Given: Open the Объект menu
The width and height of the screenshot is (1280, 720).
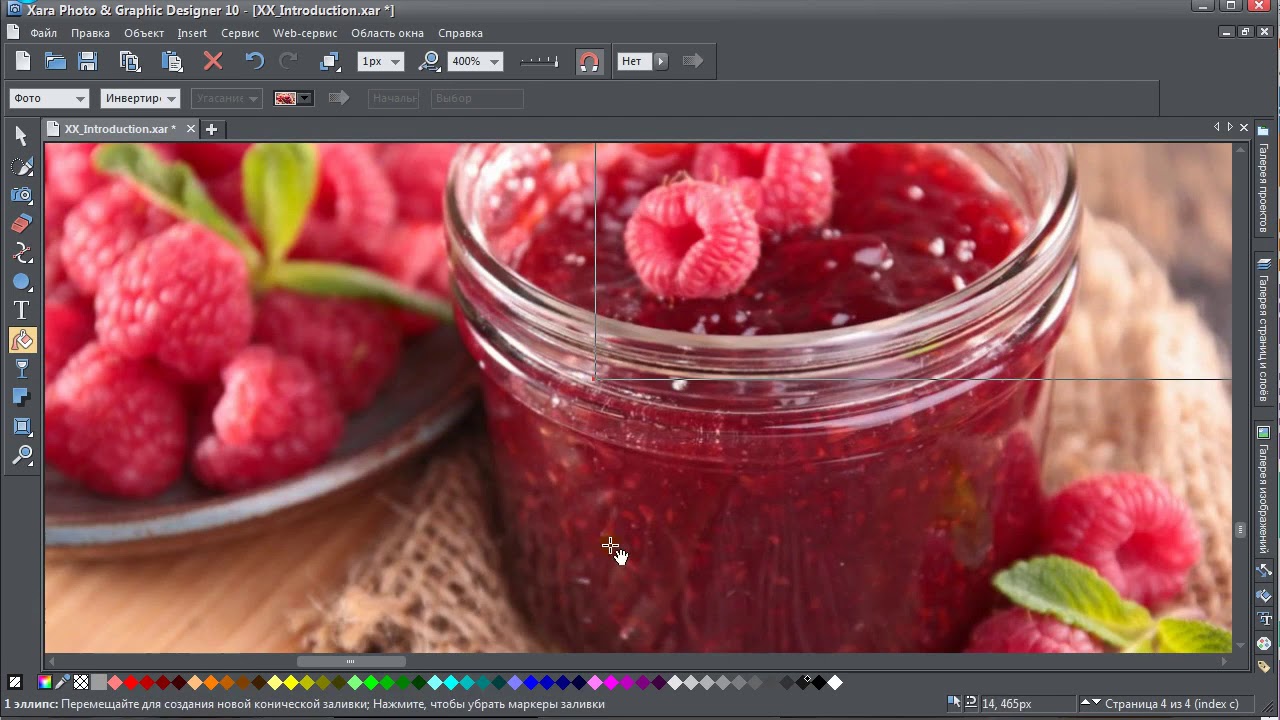Looking at the screenshot, I should click(144, 33).
